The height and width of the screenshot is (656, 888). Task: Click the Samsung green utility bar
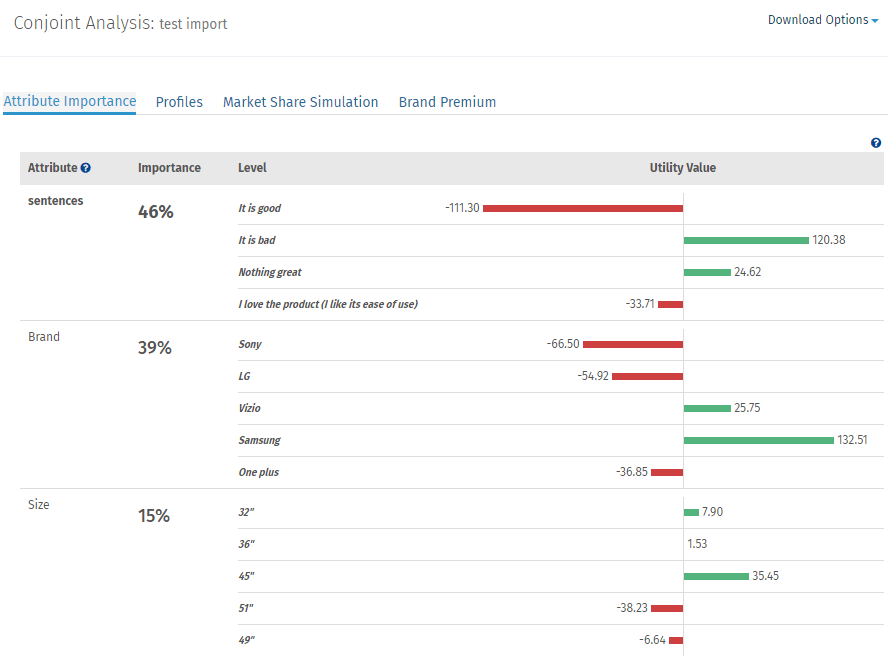coord(758,440)
